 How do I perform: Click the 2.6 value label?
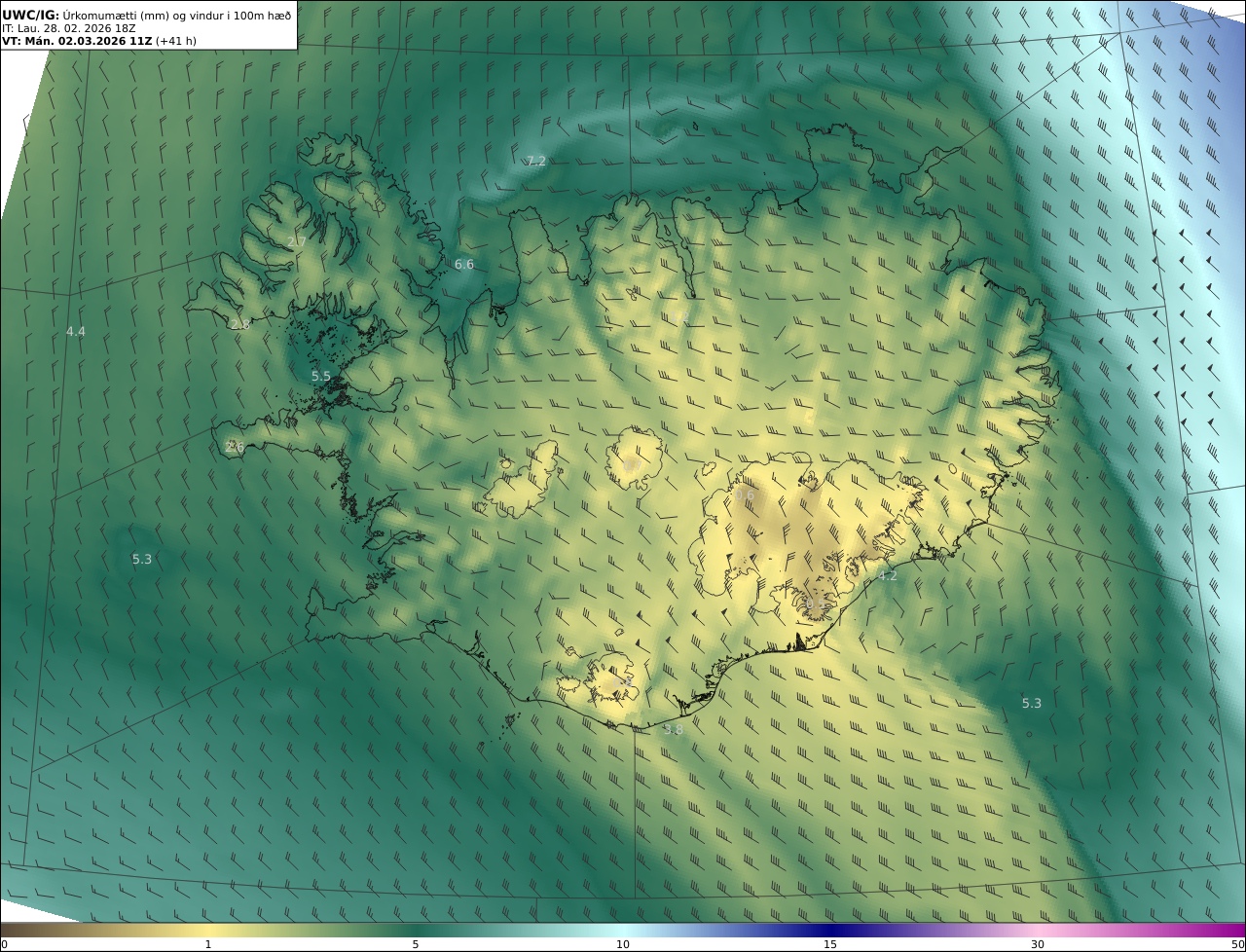235,447
